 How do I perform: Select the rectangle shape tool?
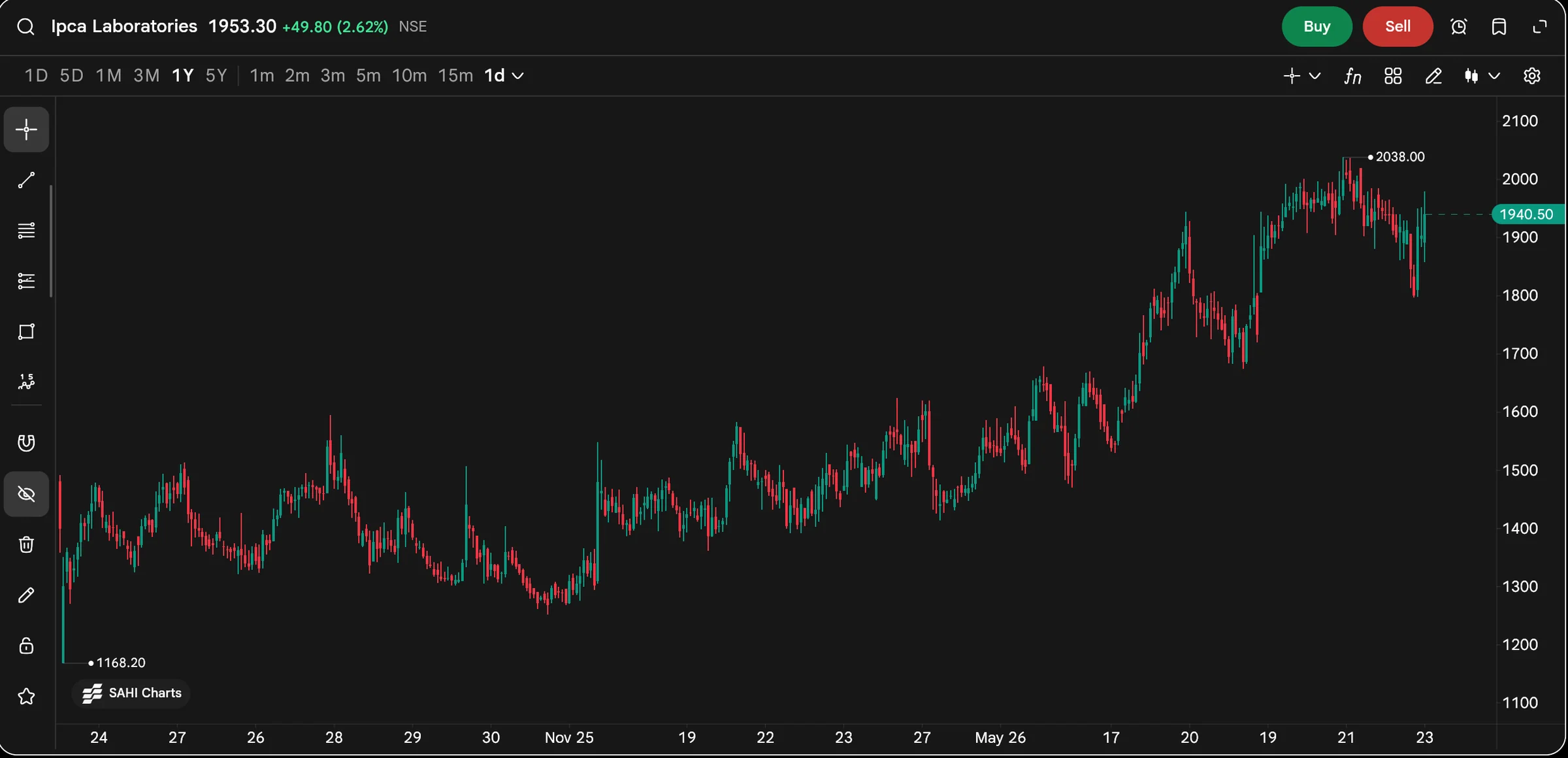26,332
